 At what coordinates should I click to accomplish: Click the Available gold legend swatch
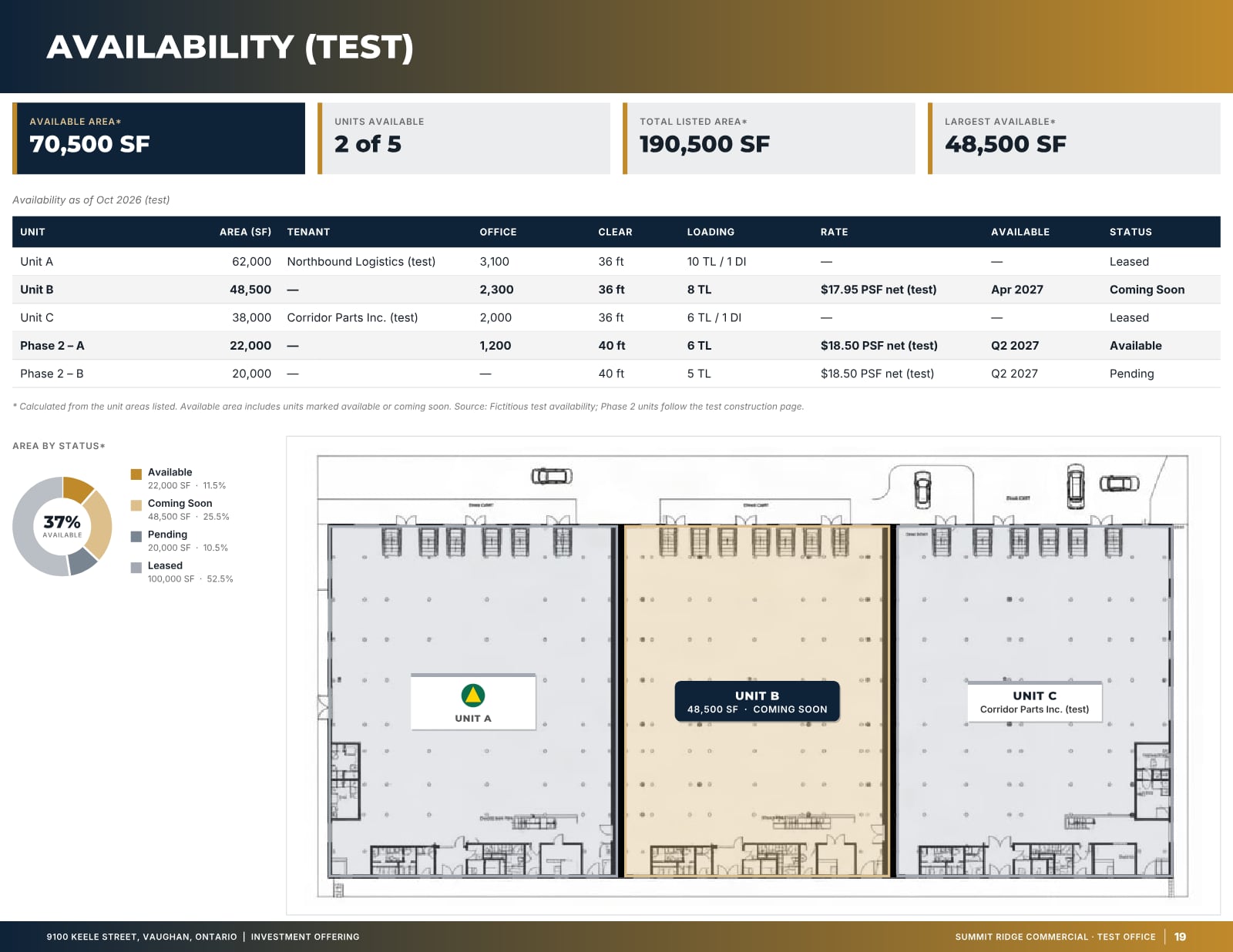(136, 474)
